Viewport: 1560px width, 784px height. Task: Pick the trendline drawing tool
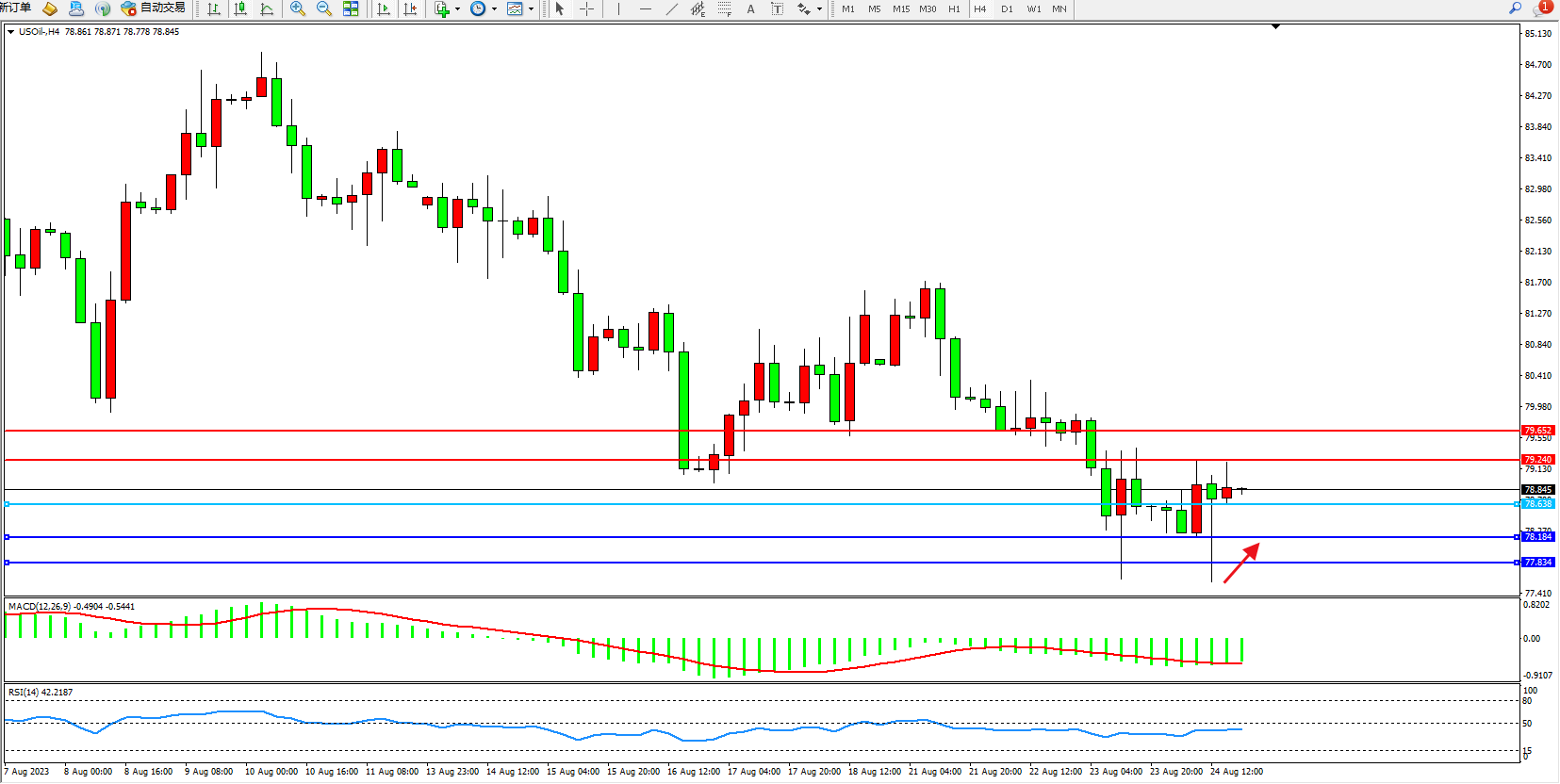tap(671, 8)
